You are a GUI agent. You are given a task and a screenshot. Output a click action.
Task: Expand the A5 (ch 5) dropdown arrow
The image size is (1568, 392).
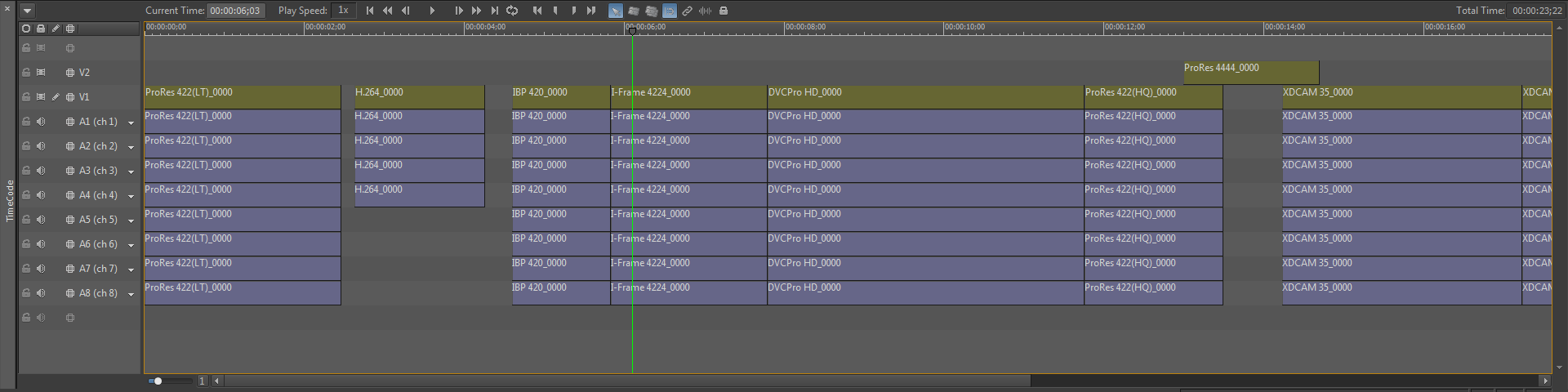point(131,221)
